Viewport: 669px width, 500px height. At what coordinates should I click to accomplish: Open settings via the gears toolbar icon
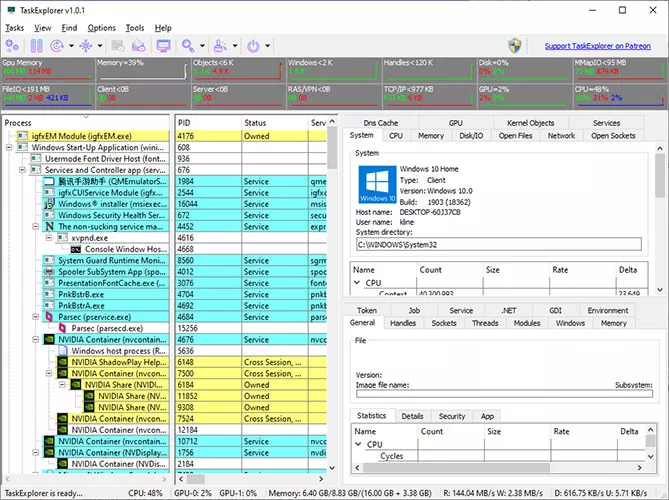coord(12,46)
